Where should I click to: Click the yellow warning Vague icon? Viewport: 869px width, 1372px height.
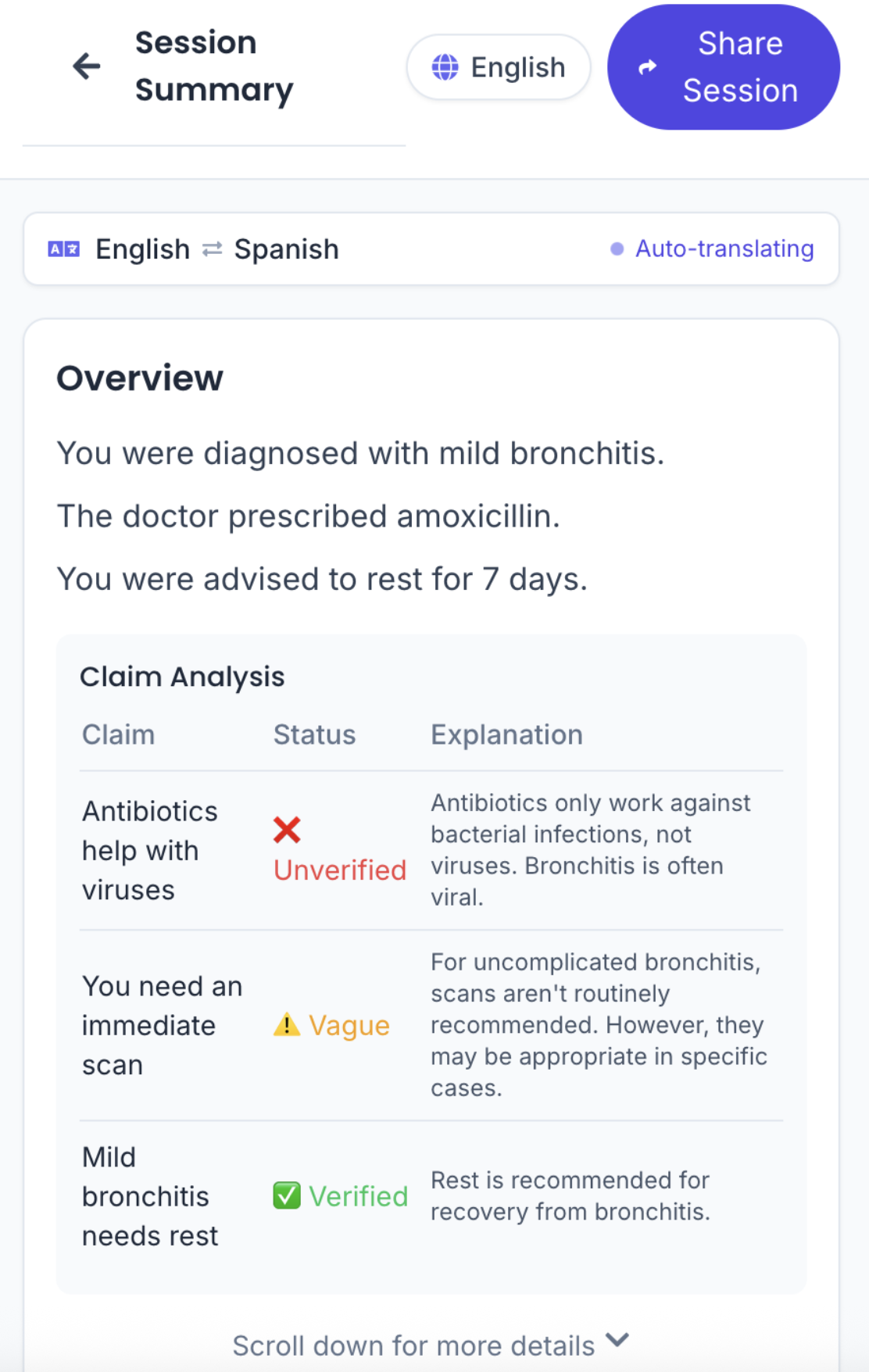pyautogui.click(x=287, y=1024)
